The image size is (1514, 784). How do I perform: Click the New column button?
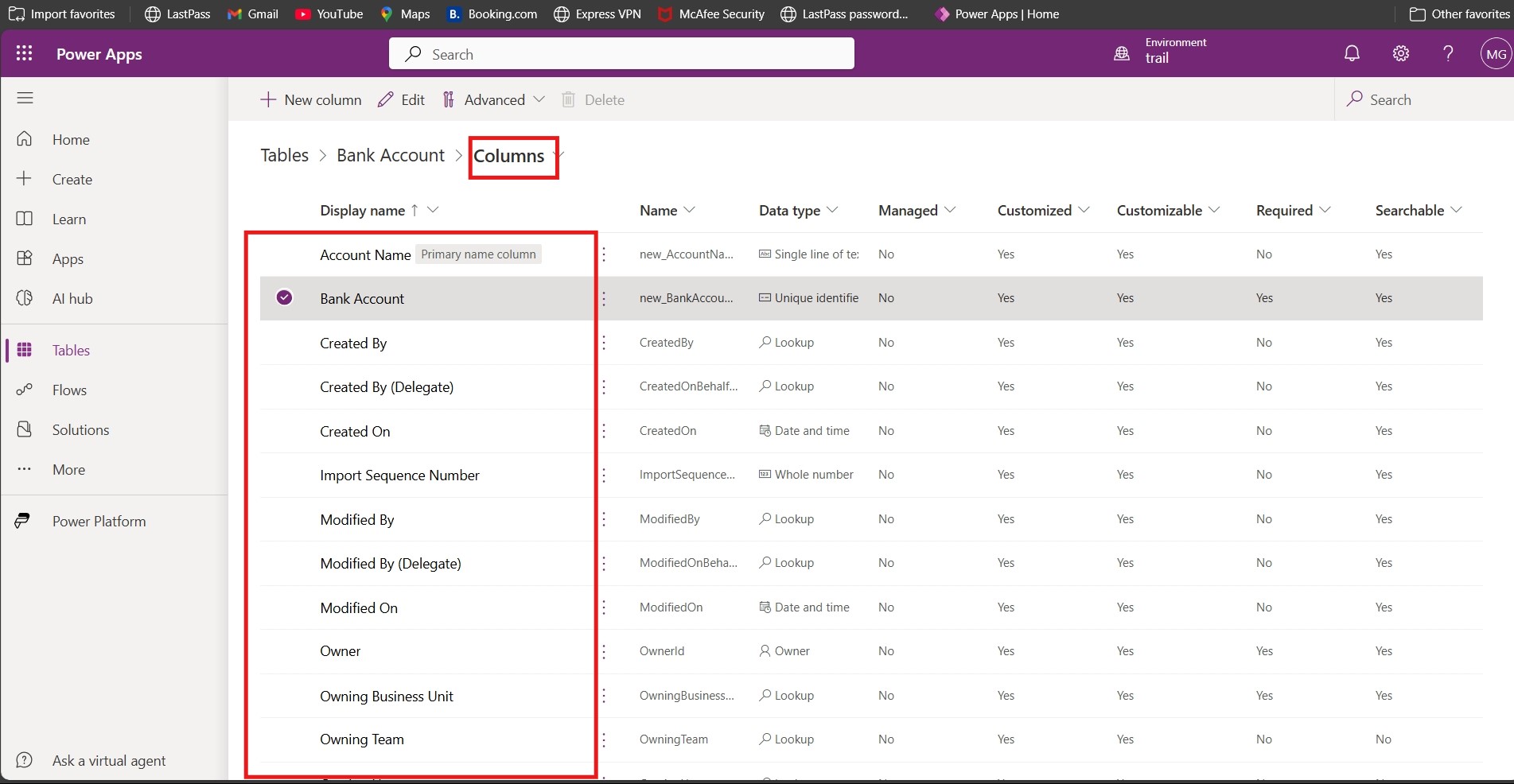click(x=311, y=99)
